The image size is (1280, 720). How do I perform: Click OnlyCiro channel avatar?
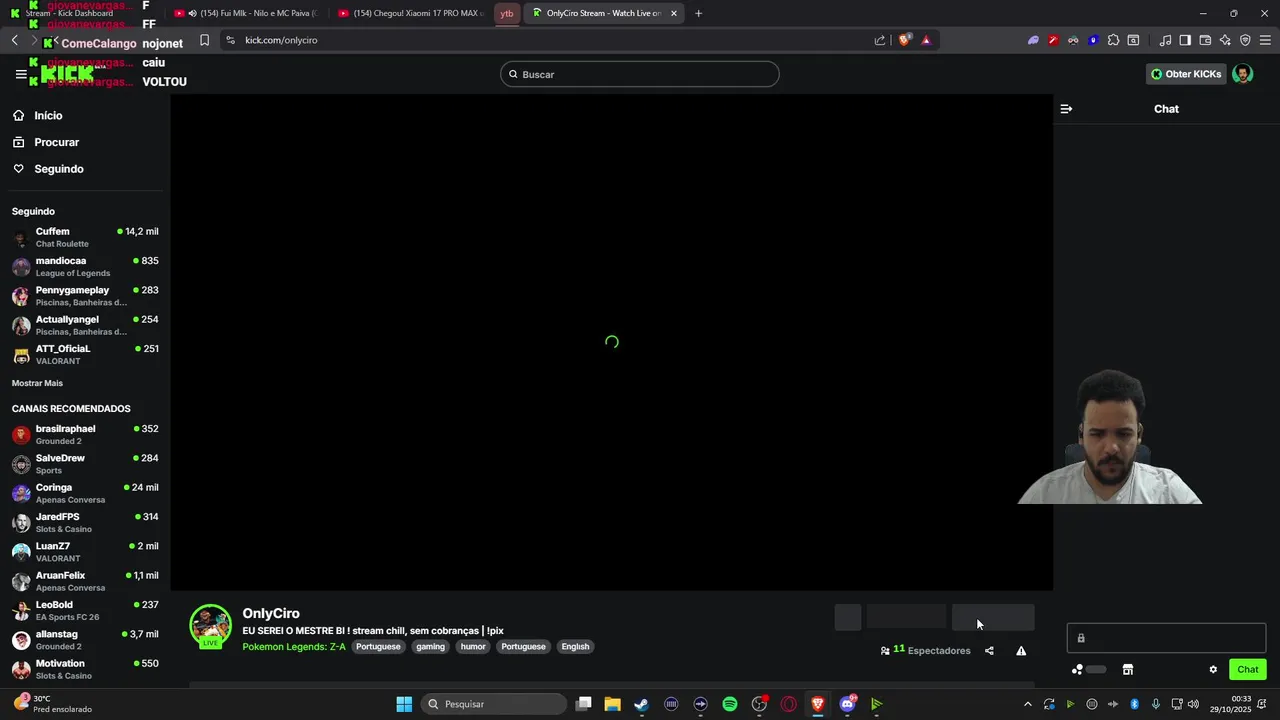click(x=210, y=626)
